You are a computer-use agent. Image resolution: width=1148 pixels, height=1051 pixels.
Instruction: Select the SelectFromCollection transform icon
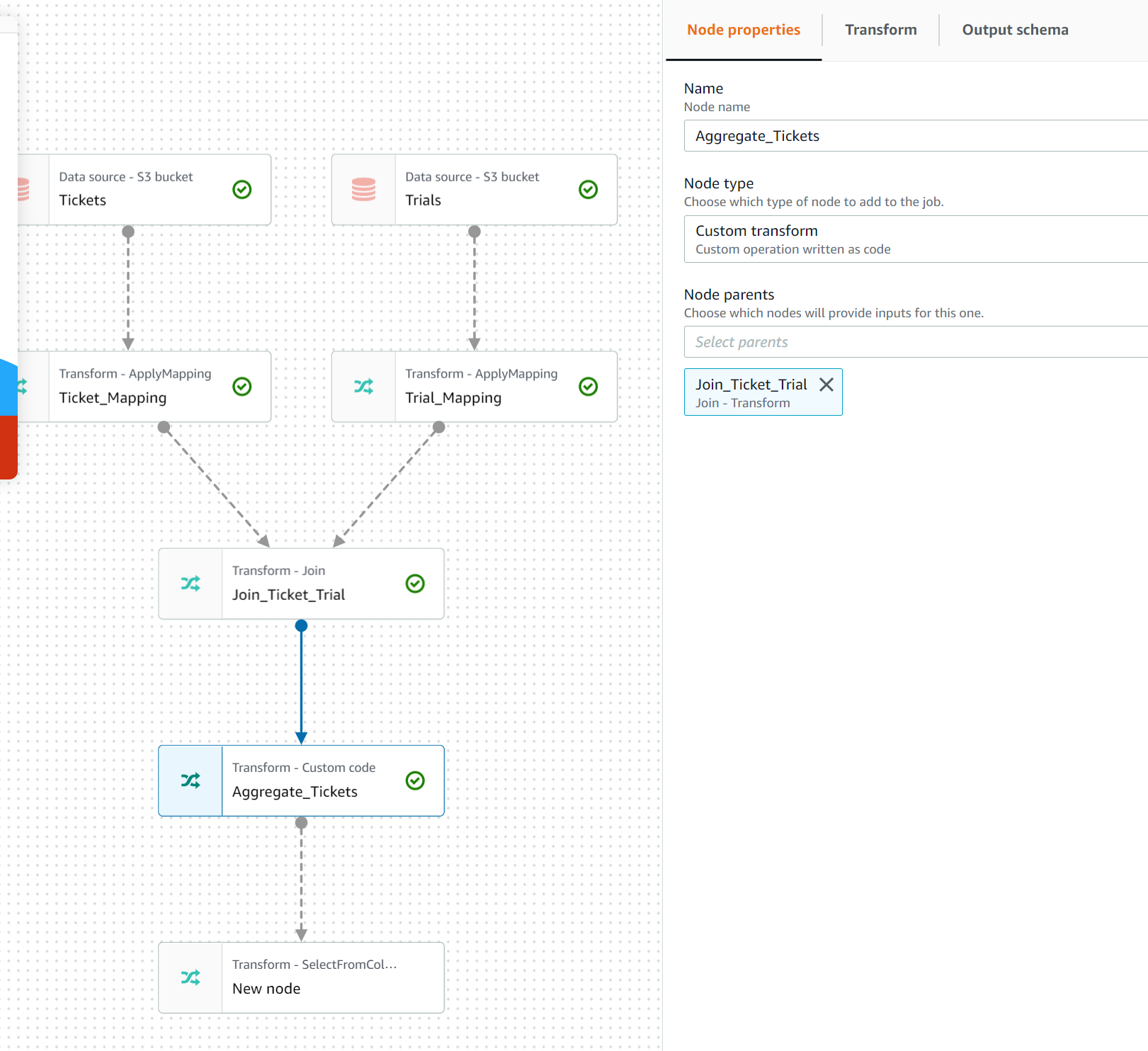pos(190,977)
